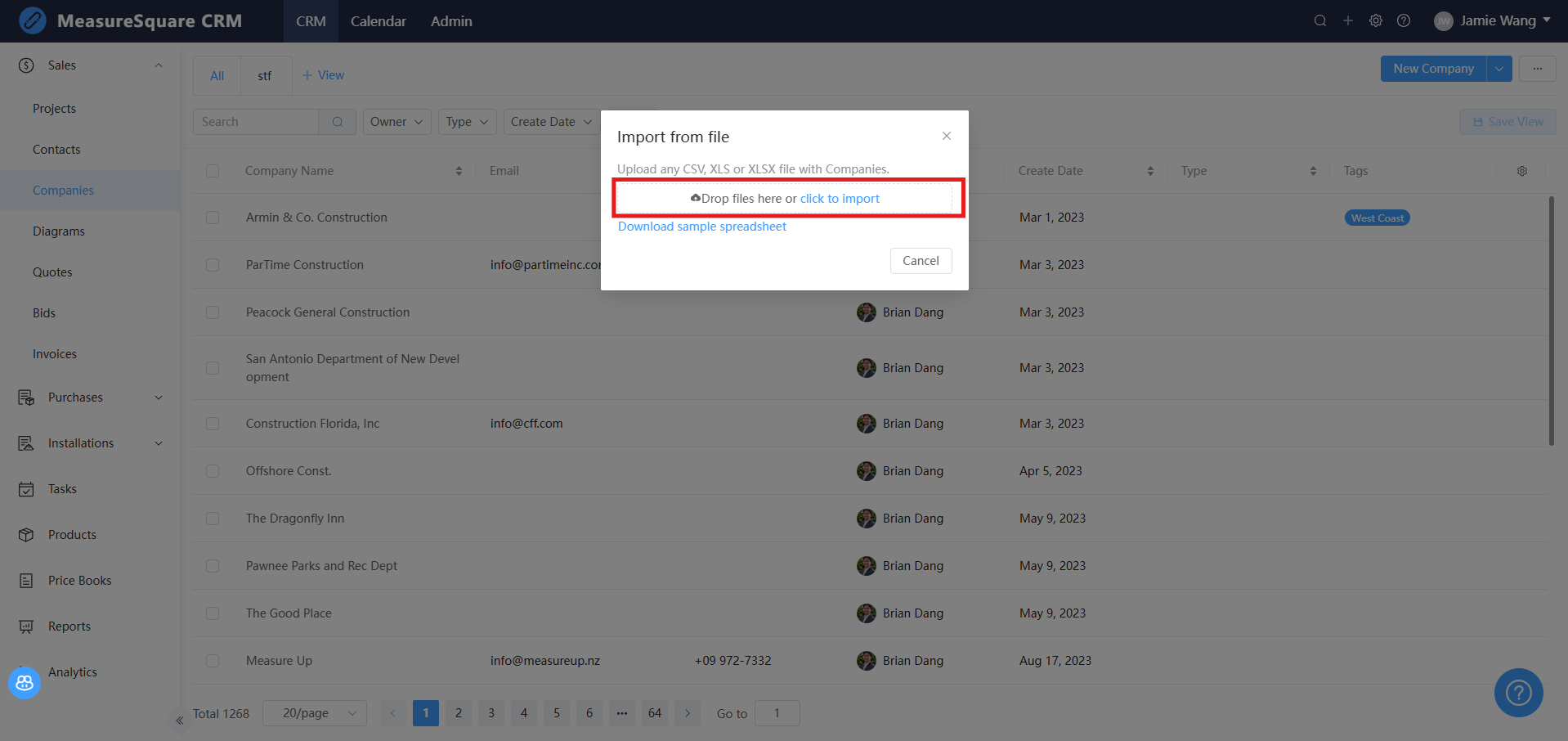The width and height of the screenshot is (1568, 741).
Task: Check Construction Florida, Inc checkbox
Action: [213, 424]
